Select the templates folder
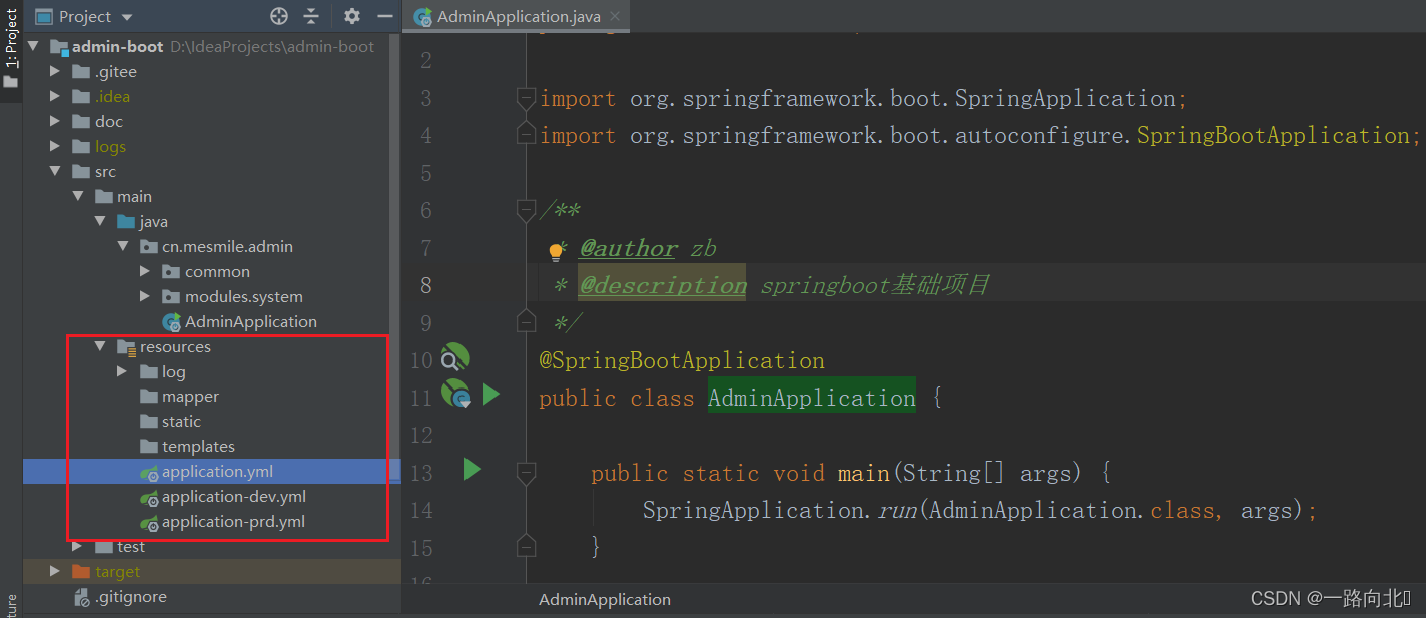 198,447
